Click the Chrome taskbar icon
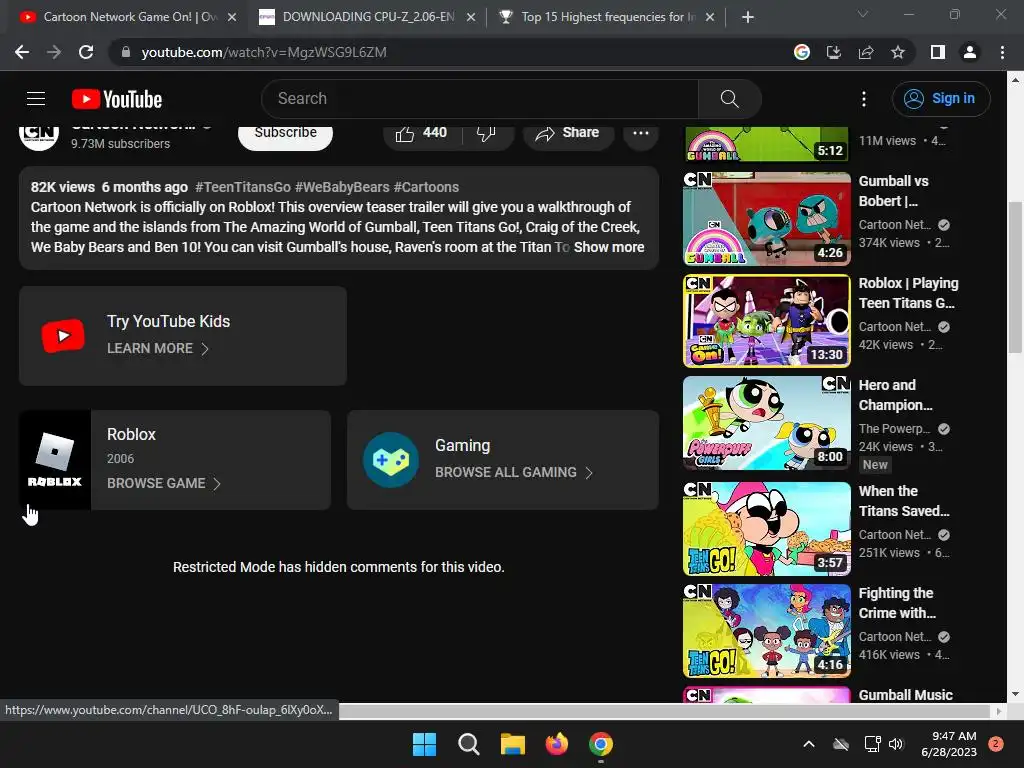1024x768 pixels. coord(601,744)
